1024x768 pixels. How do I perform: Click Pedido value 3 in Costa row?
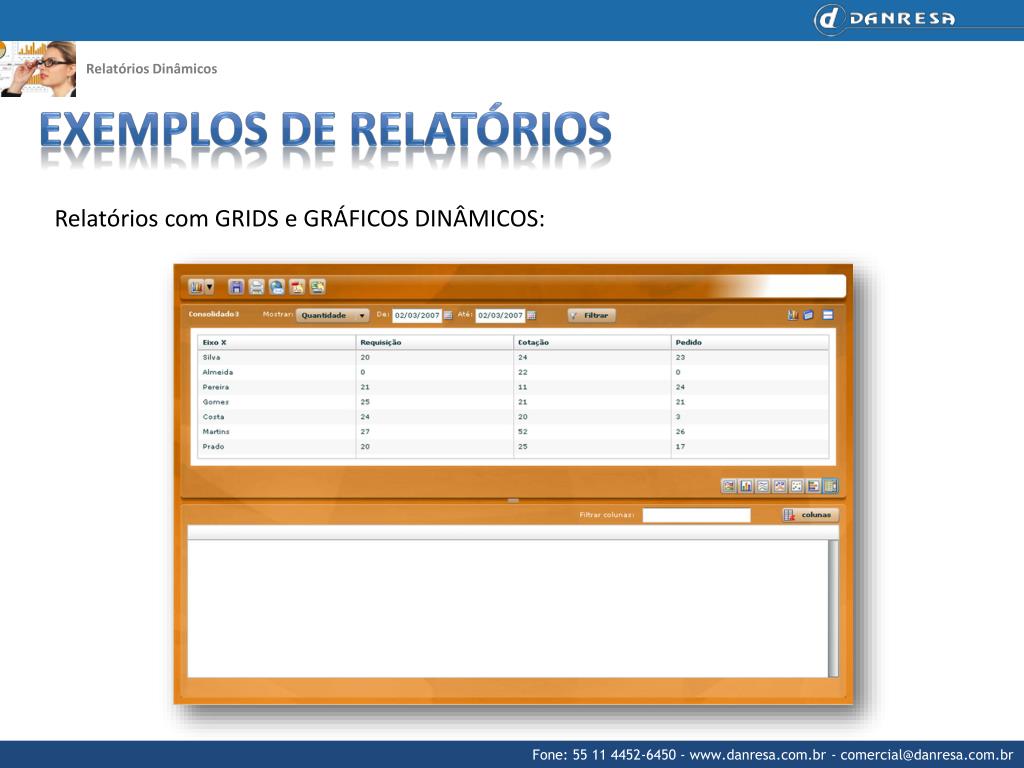tap(678, 417)
